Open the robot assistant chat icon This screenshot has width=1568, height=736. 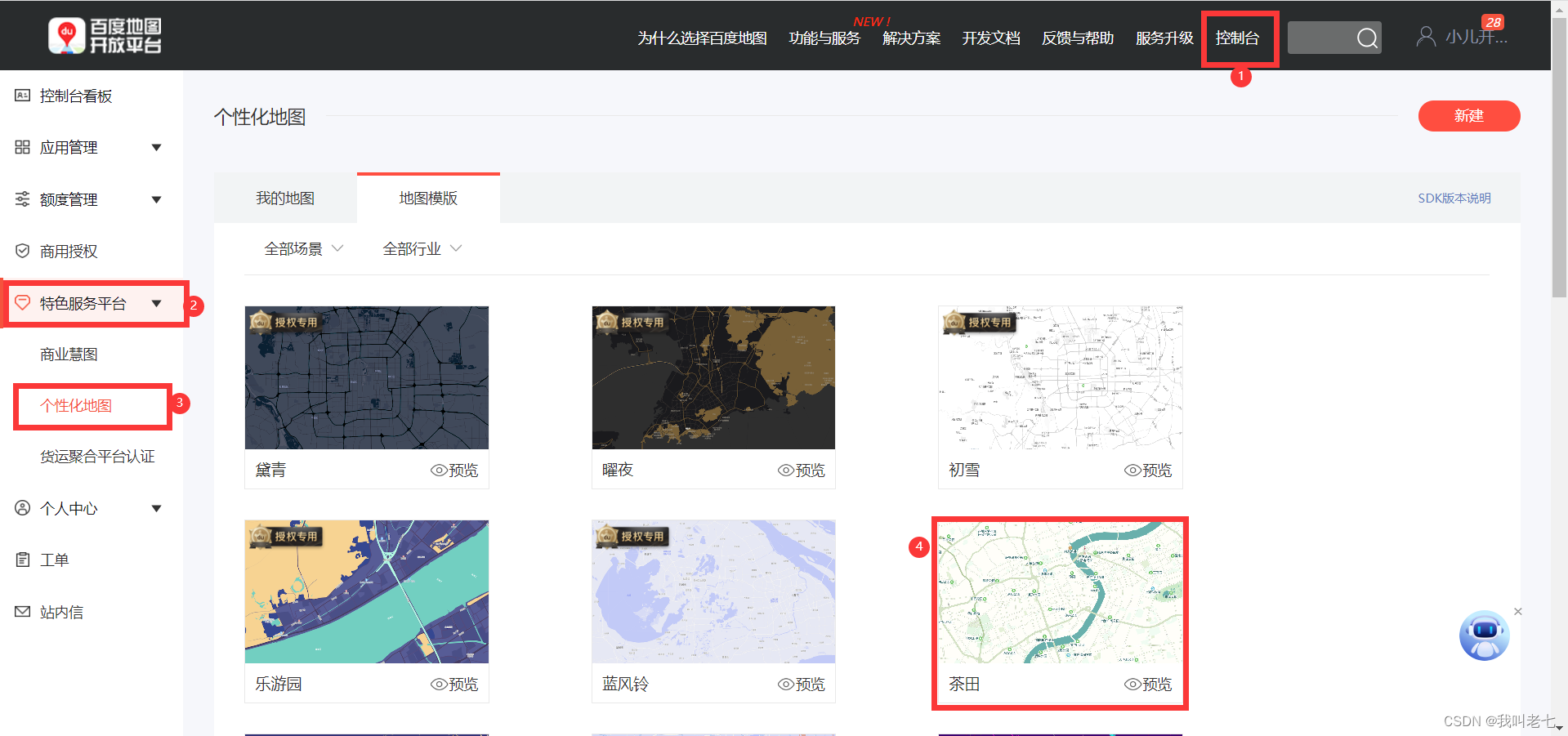tap(1484, 636)
